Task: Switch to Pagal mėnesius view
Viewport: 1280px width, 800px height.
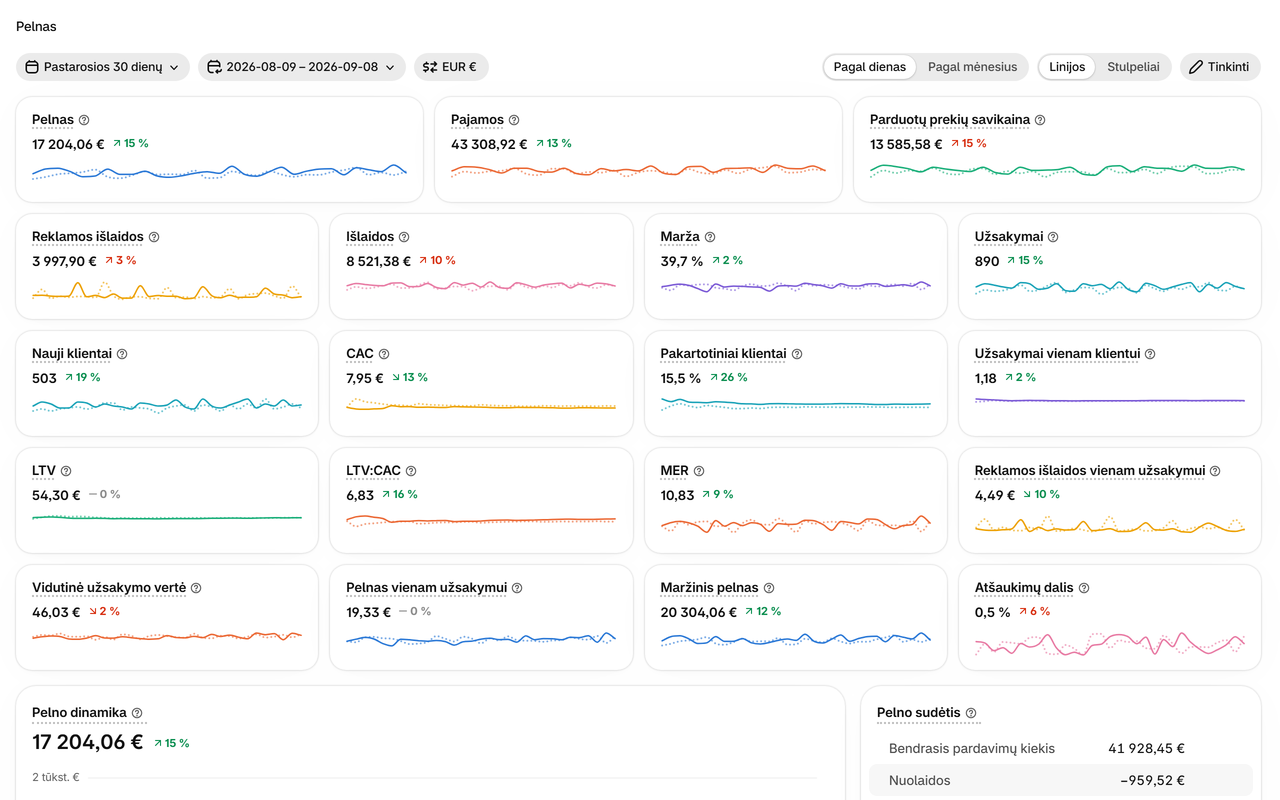Action: 972,67
